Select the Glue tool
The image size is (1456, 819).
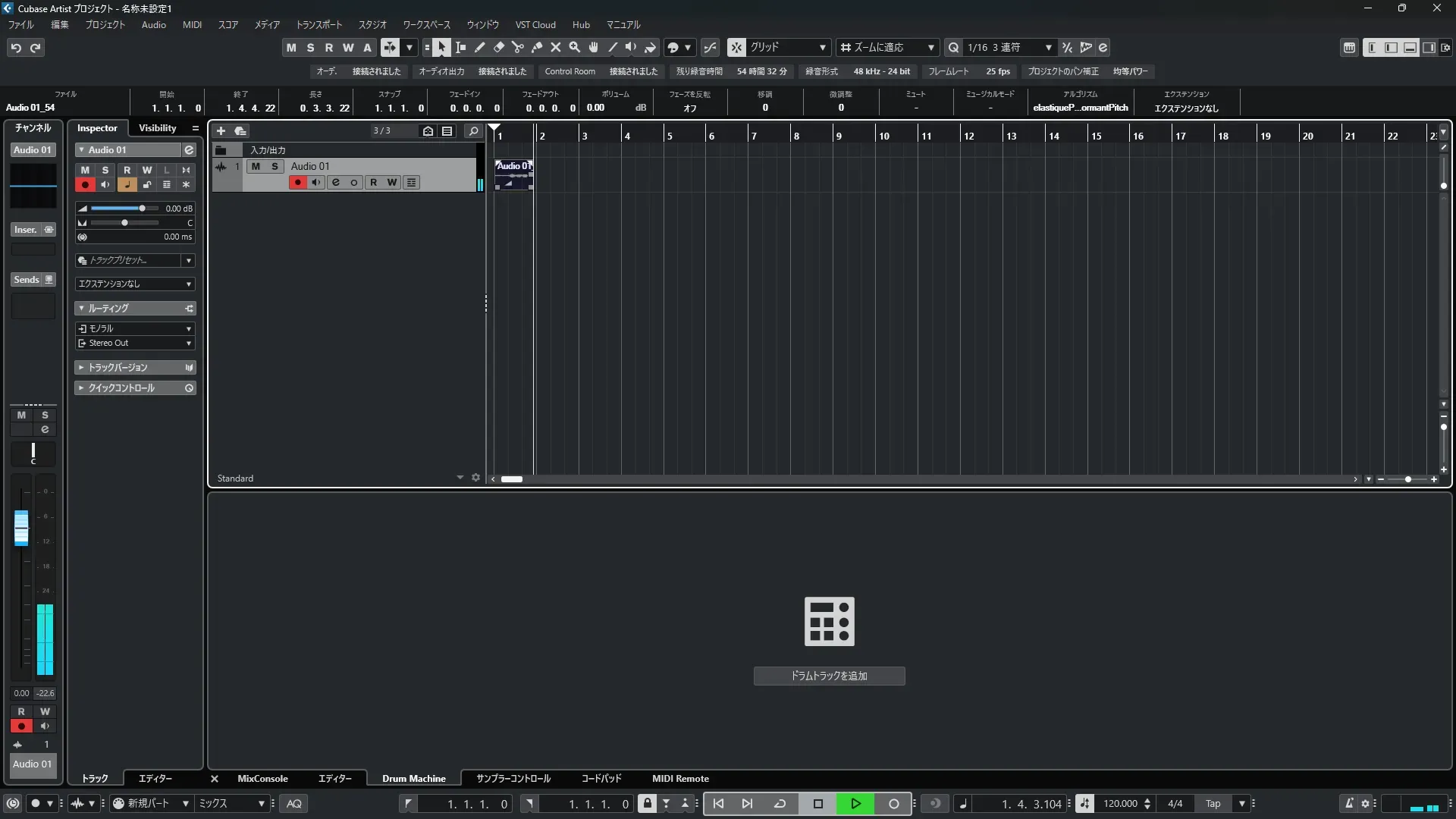point(537,47)
